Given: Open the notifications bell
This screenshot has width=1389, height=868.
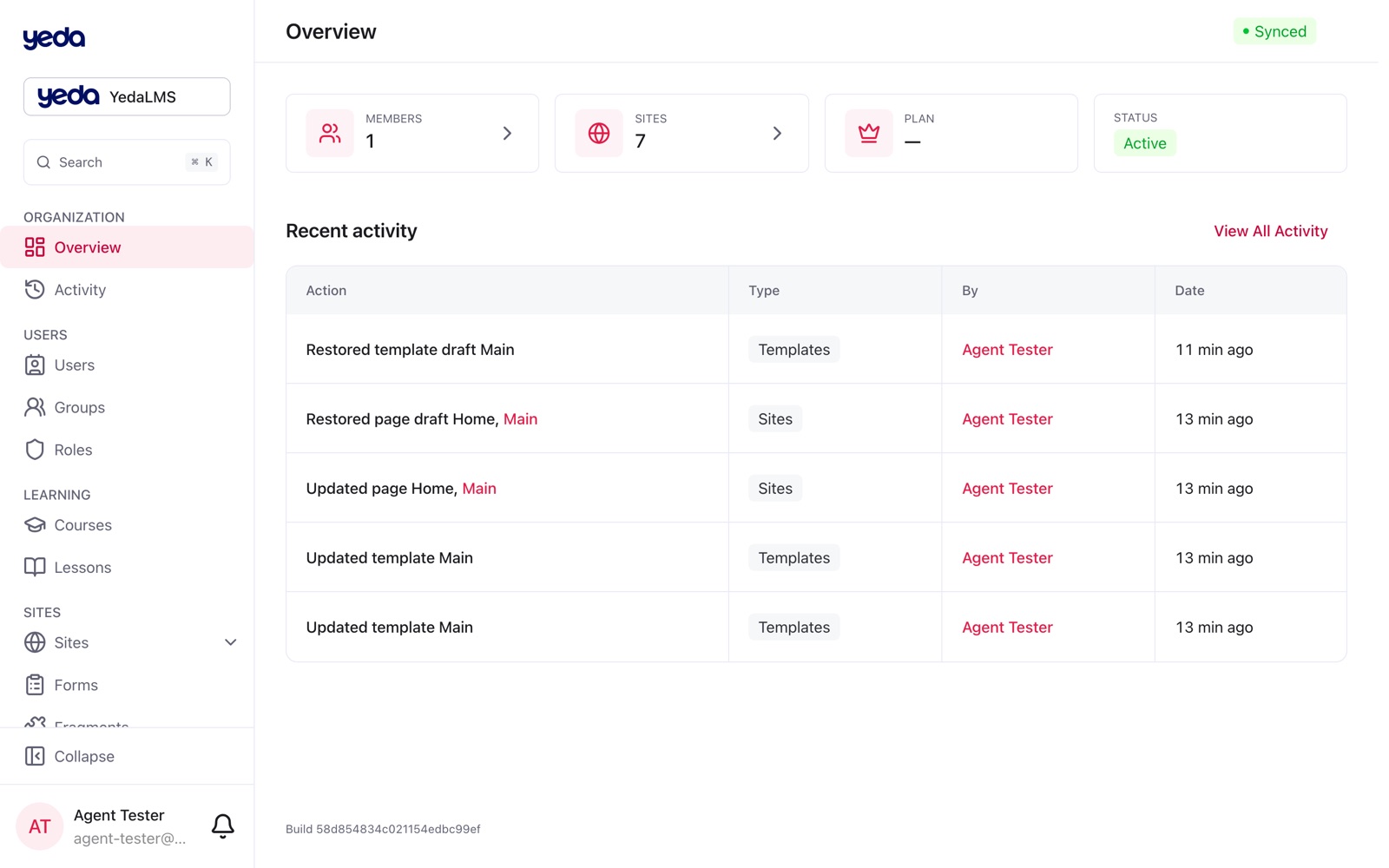Looking at the screenshot, I should (223, 825).
